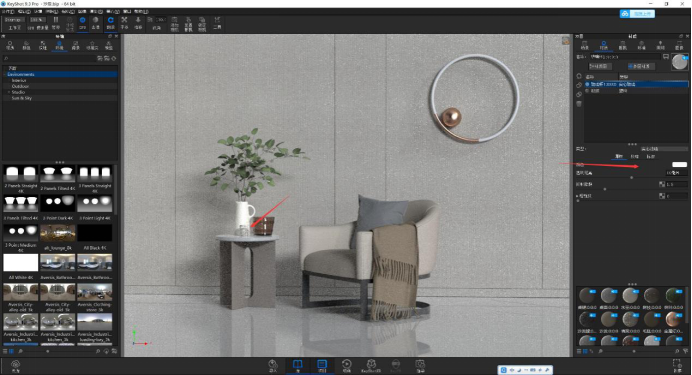Click the KeyVR icon in bottom bar
This screenshot has height=375, width=692.
click(396, 366)
